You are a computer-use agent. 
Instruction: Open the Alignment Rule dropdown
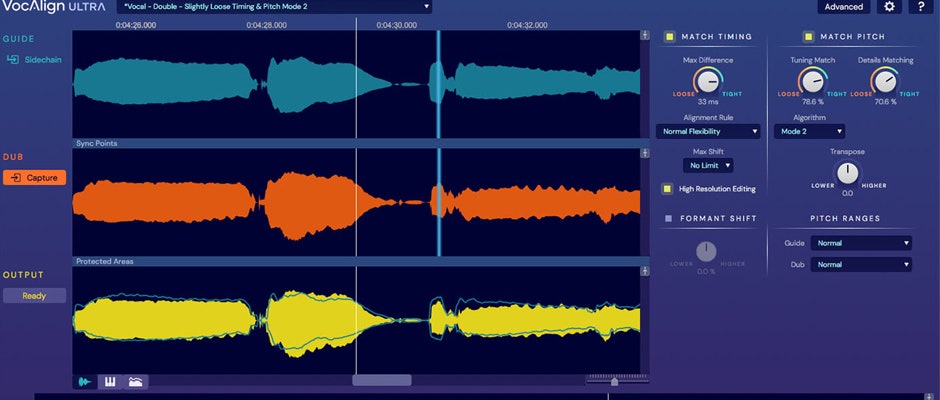pyautogui.click(x=708, y=131)
